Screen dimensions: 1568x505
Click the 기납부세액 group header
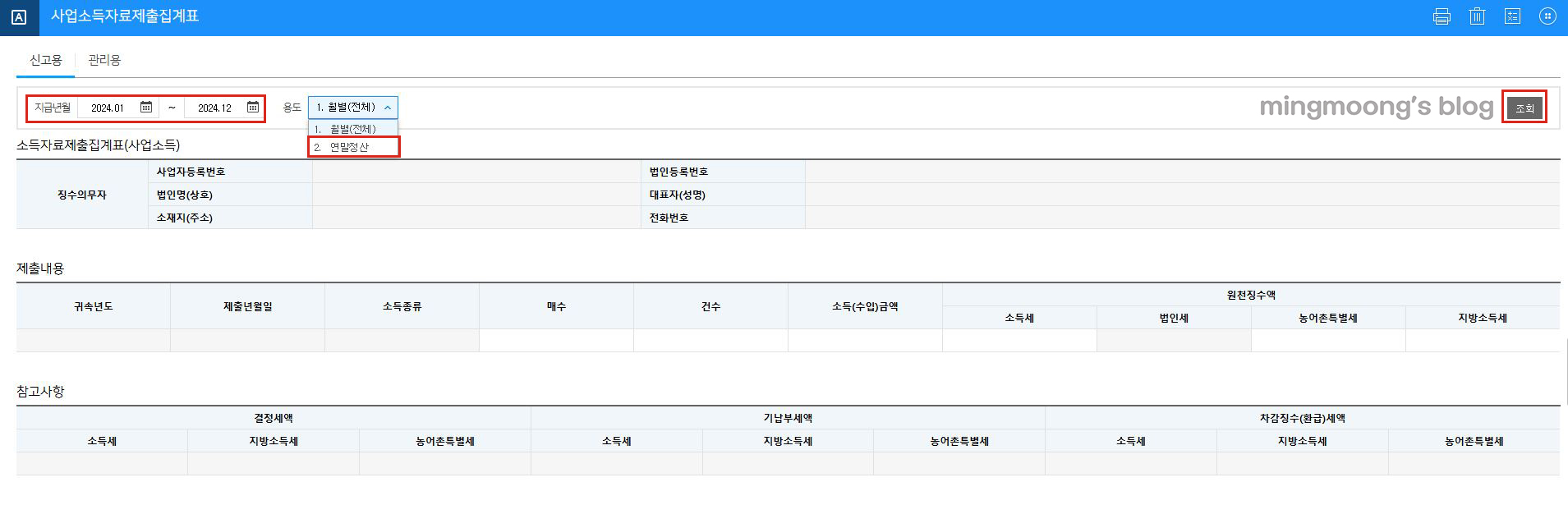click(788, 418)
